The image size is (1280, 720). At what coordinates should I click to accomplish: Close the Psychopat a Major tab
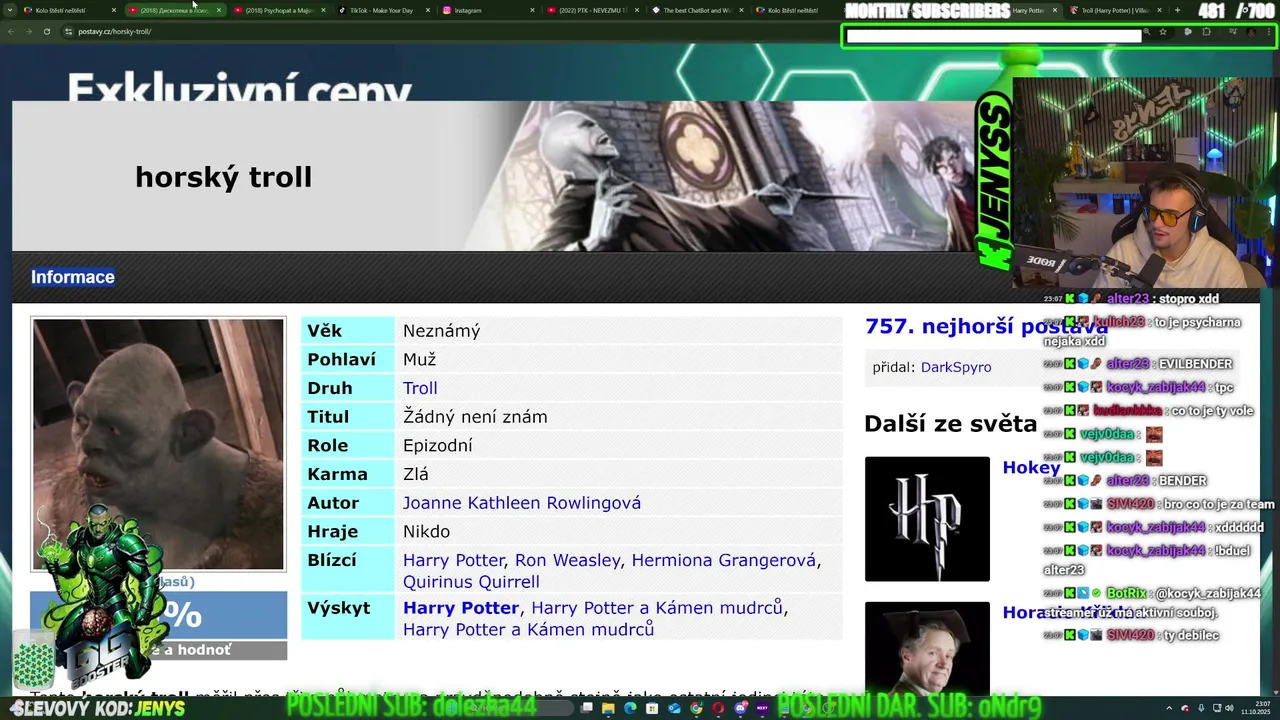323,10
